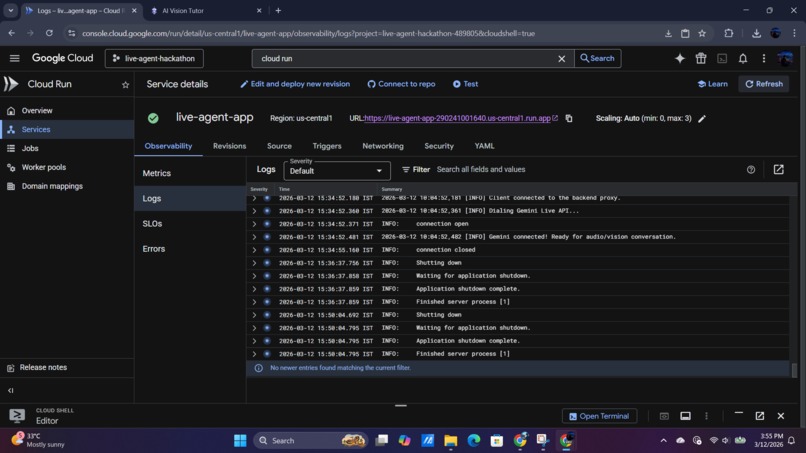806x453 pixels.
Task: Click the logs vertical scrollbar thumb
Action: tap(794, 370)
